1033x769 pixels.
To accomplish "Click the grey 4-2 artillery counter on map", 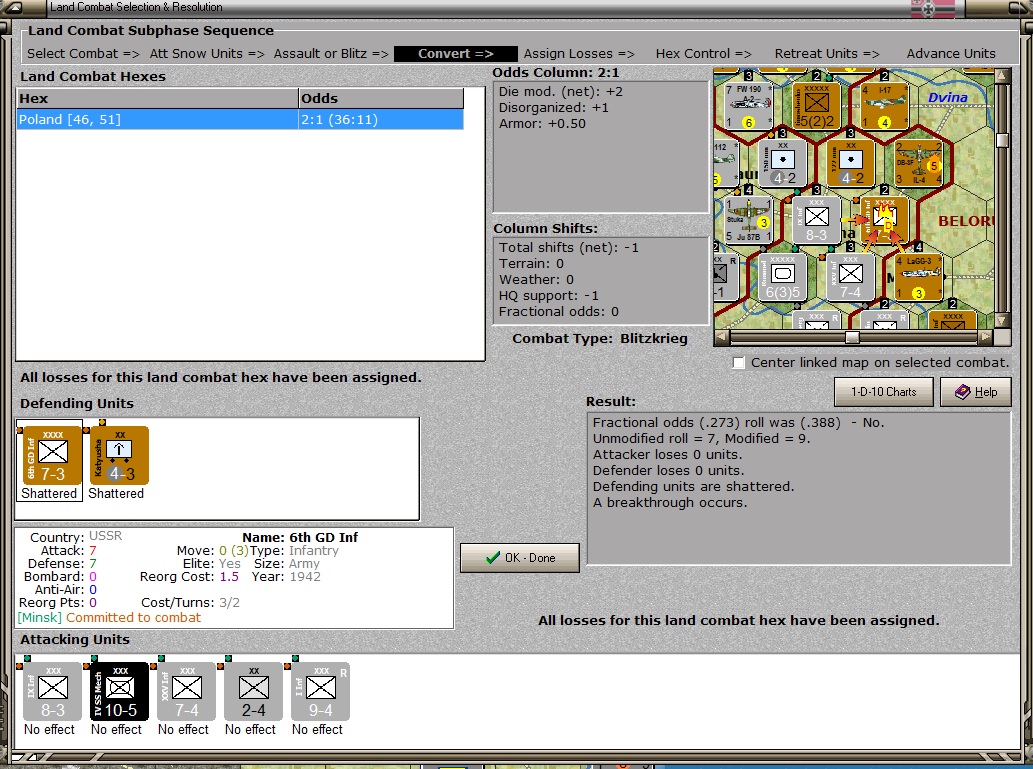I will click(783, 163).
